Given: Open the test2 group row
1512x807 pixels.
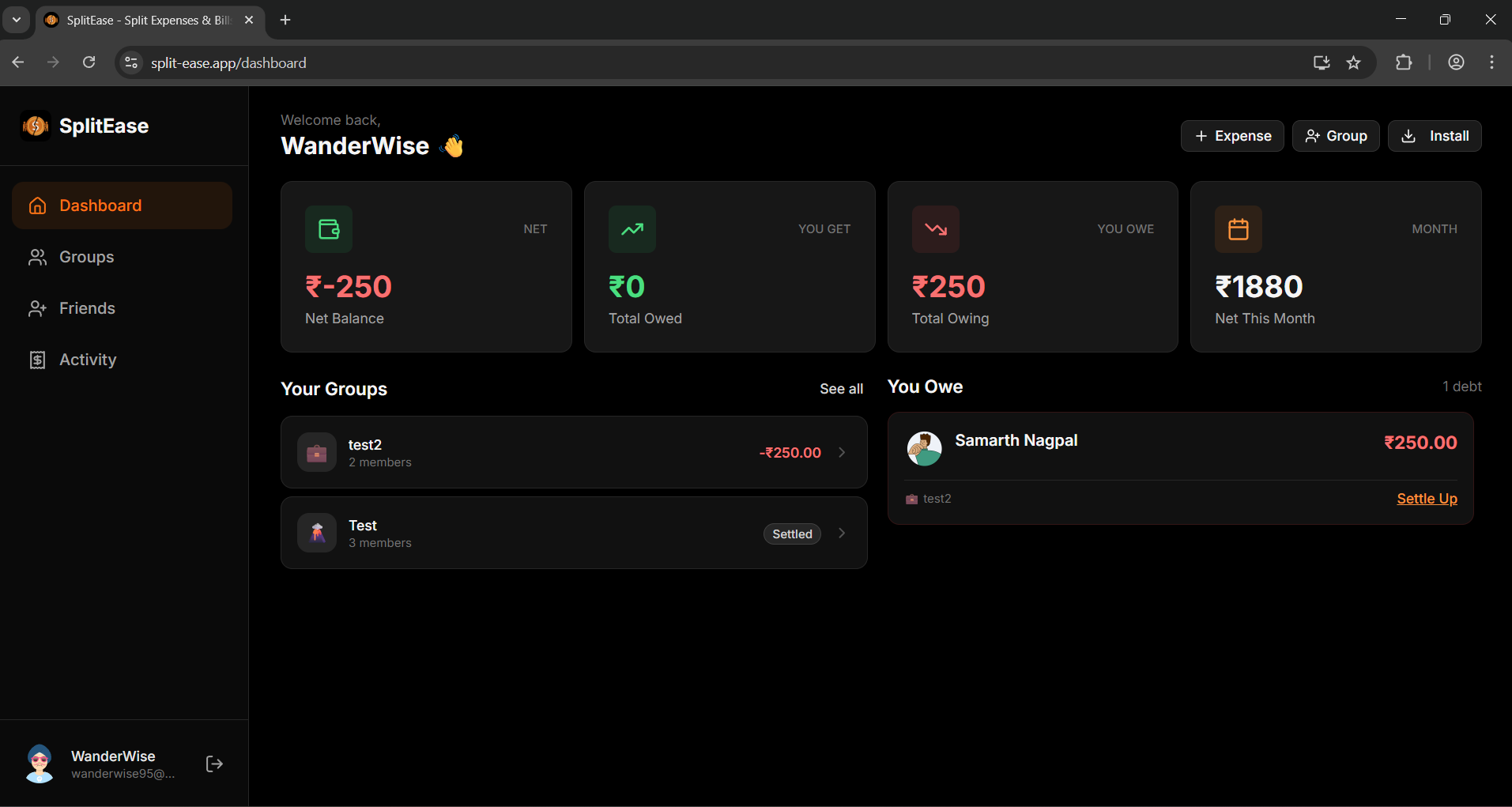Looking at the screenshot, I should click(574, 452).
